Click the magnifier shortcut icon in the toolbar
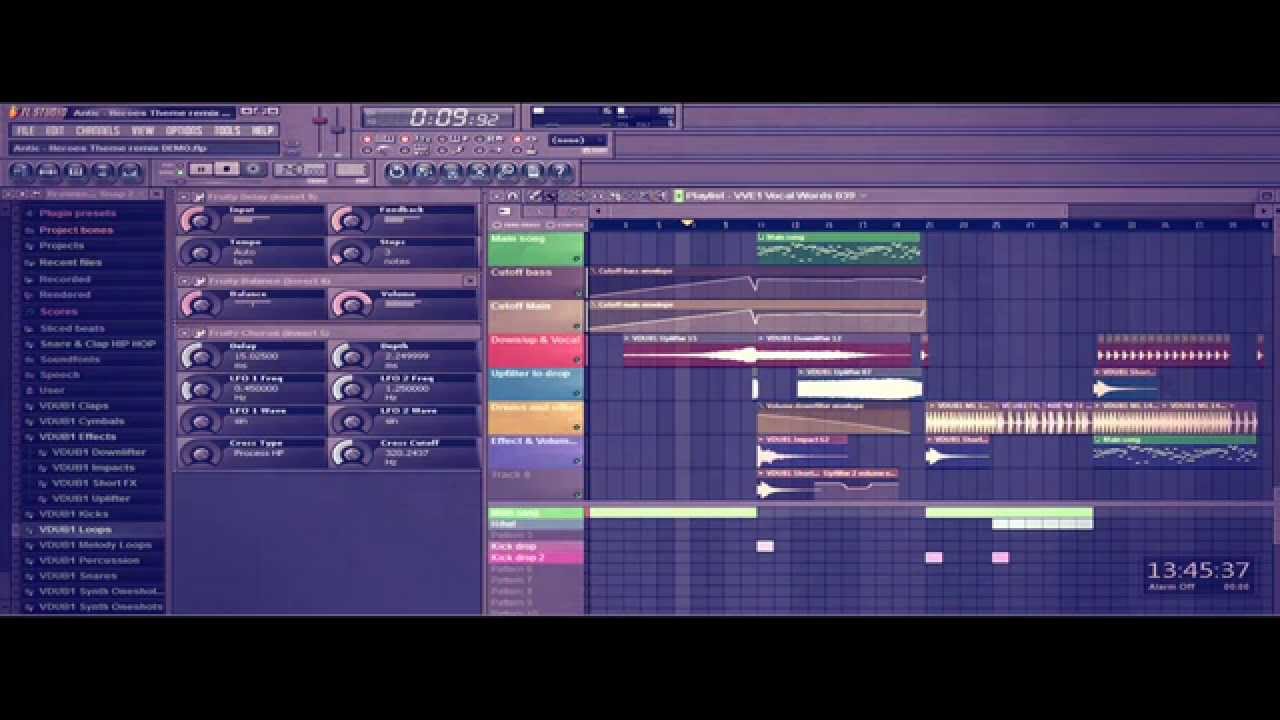This screenshot has width=1280, height=720. [x=506, y=172]
